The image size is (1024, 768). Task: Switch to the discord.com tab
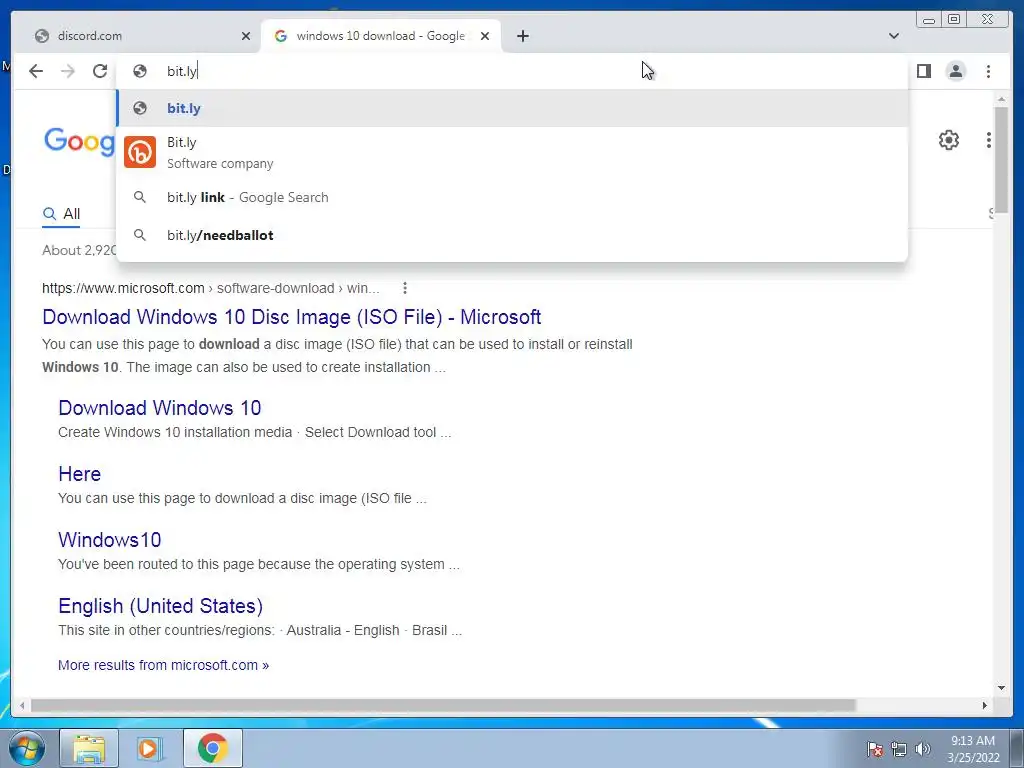click(137, 36)
